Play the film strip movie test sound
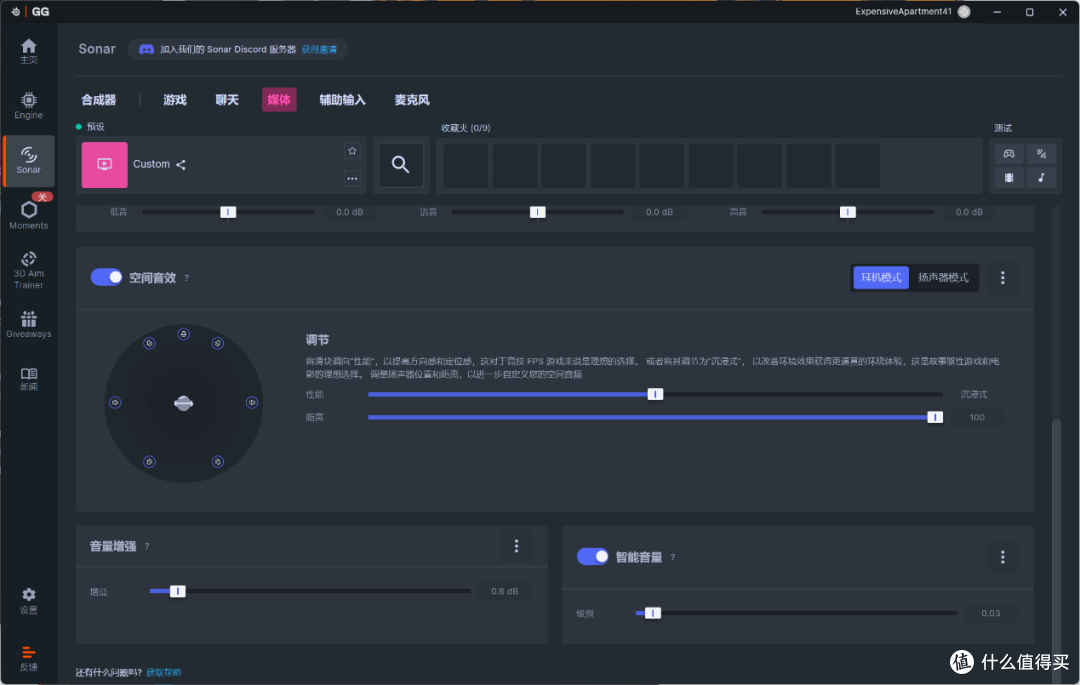Image resolution: width=1080 pixels, height=685 pixels. coord(1008,178)
